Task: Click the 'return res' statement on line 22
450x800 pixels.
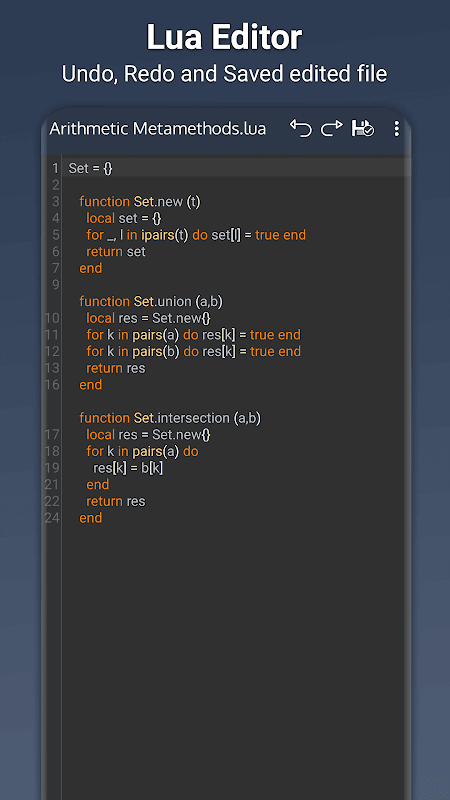Action: point(116,501)
